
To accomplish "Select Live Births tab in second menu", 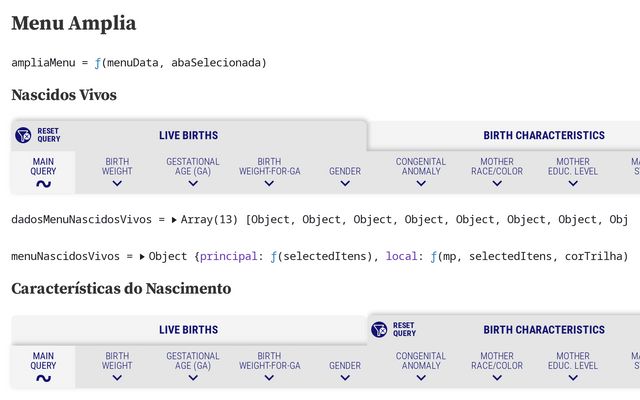I will [x=189, y=329].
